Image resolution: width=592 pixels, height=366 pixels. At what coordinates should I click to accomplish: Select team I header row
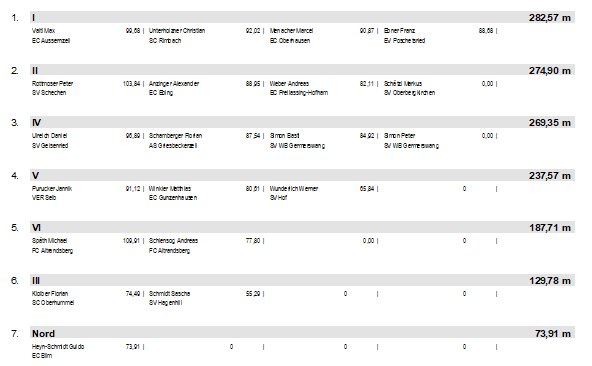point(302,17)
